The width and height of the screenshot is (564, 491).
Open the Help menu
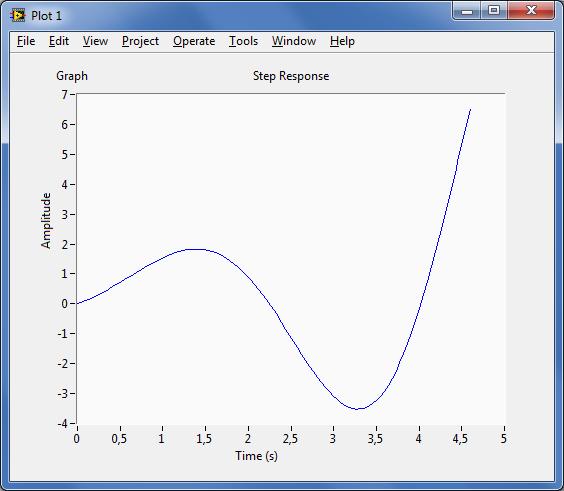[342, 41]
